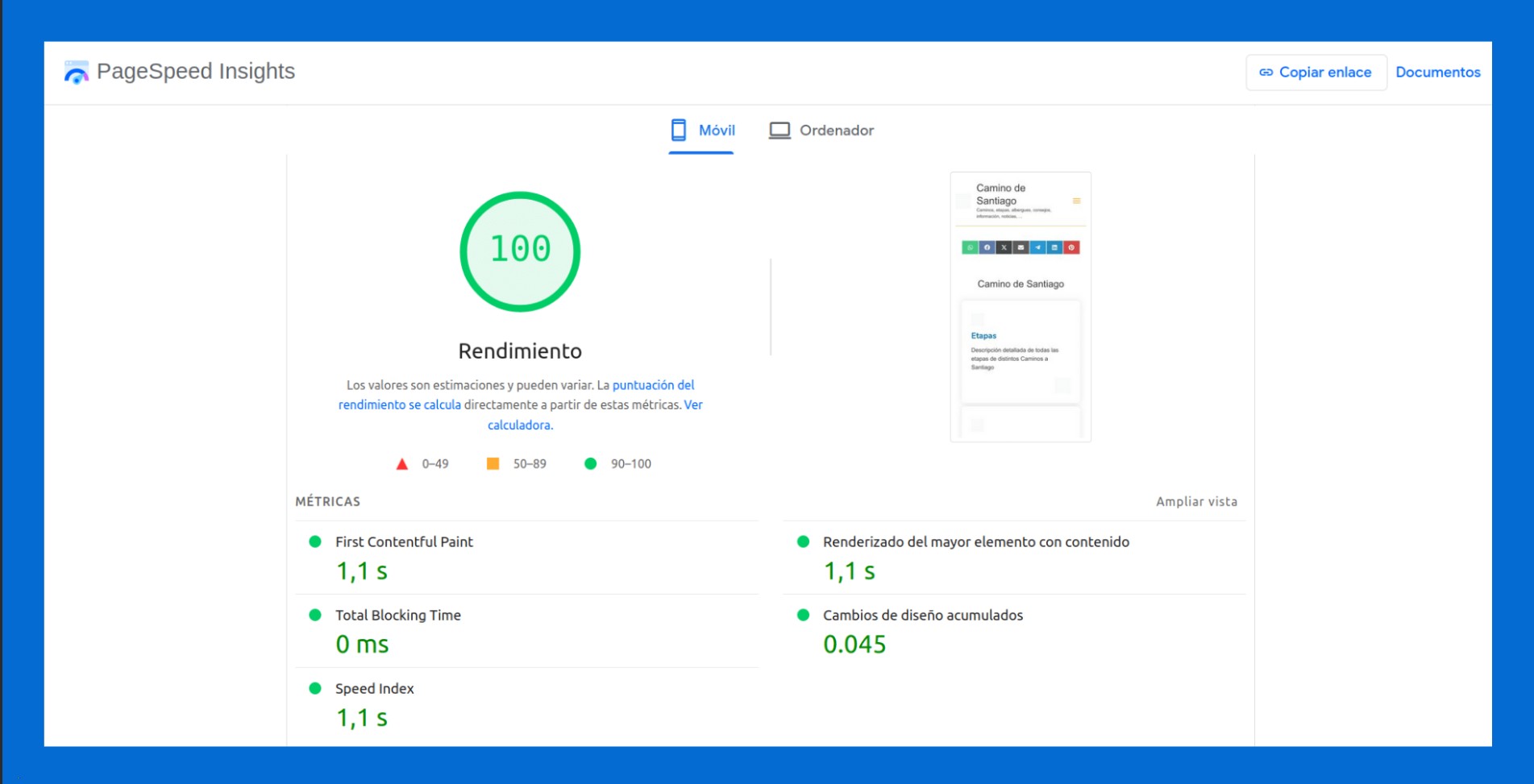The width and height of the screenshot is (1534, 784).
Task: Click the mobile phone icon for Móvil
Action: click(x=679, y=131)
